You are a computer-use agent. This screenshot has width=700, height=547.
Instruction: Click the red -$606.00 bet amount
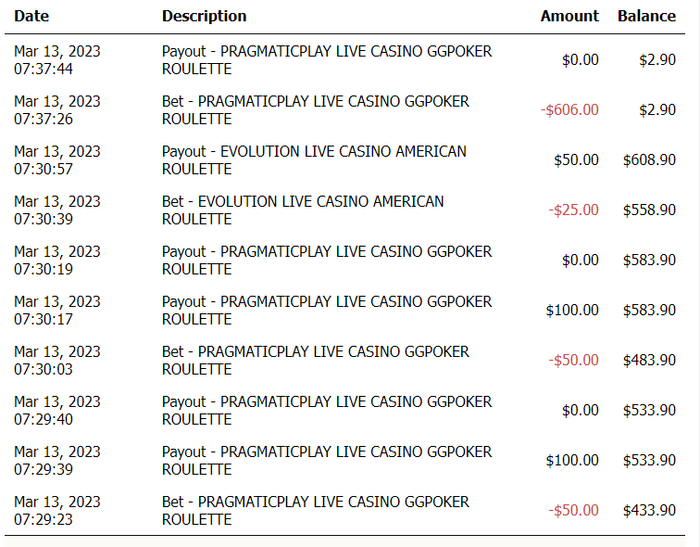point(570,110)
